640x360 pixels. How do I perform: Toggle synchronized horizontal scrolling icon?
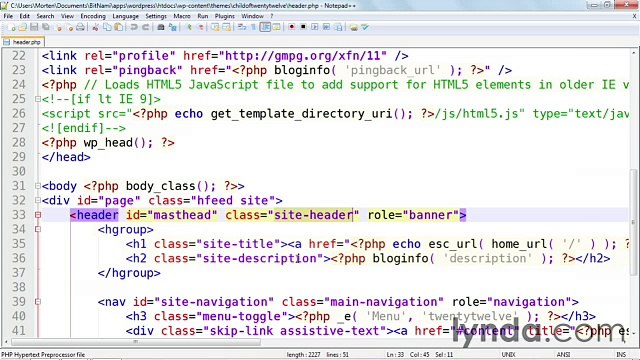(x=227, y=27)
